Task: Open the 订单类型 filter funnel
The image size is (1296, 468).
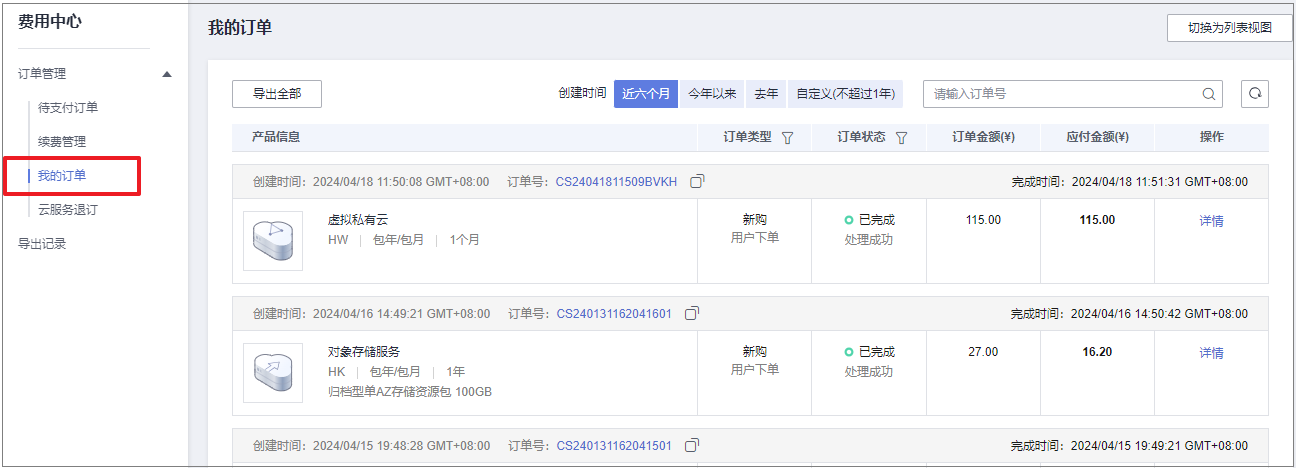Action: click(x=787, y=138)
